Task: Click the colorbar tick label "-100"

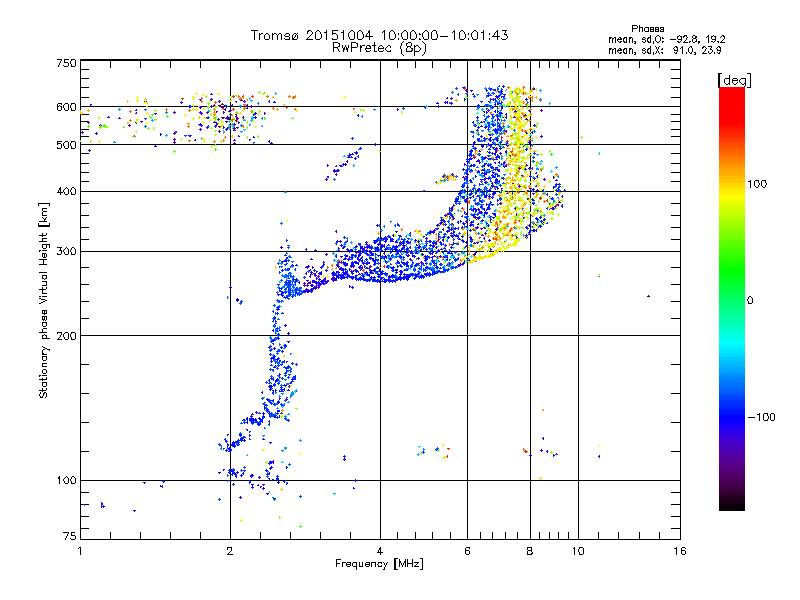Action: point(762,417)
